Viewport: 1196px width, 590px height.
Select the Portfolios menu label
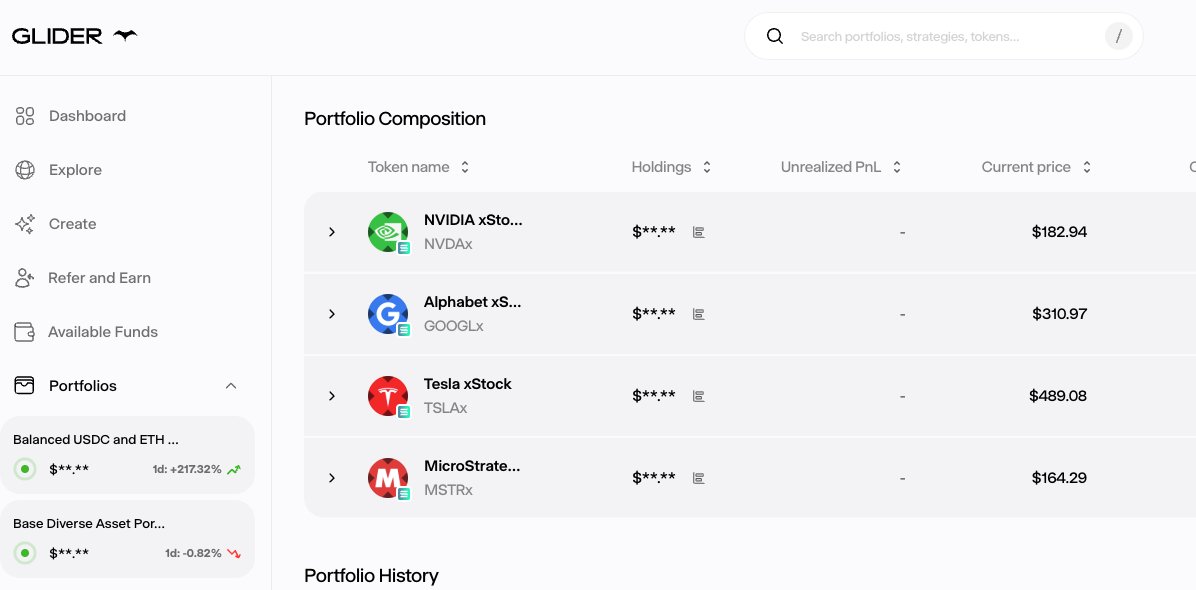point(83,386)
